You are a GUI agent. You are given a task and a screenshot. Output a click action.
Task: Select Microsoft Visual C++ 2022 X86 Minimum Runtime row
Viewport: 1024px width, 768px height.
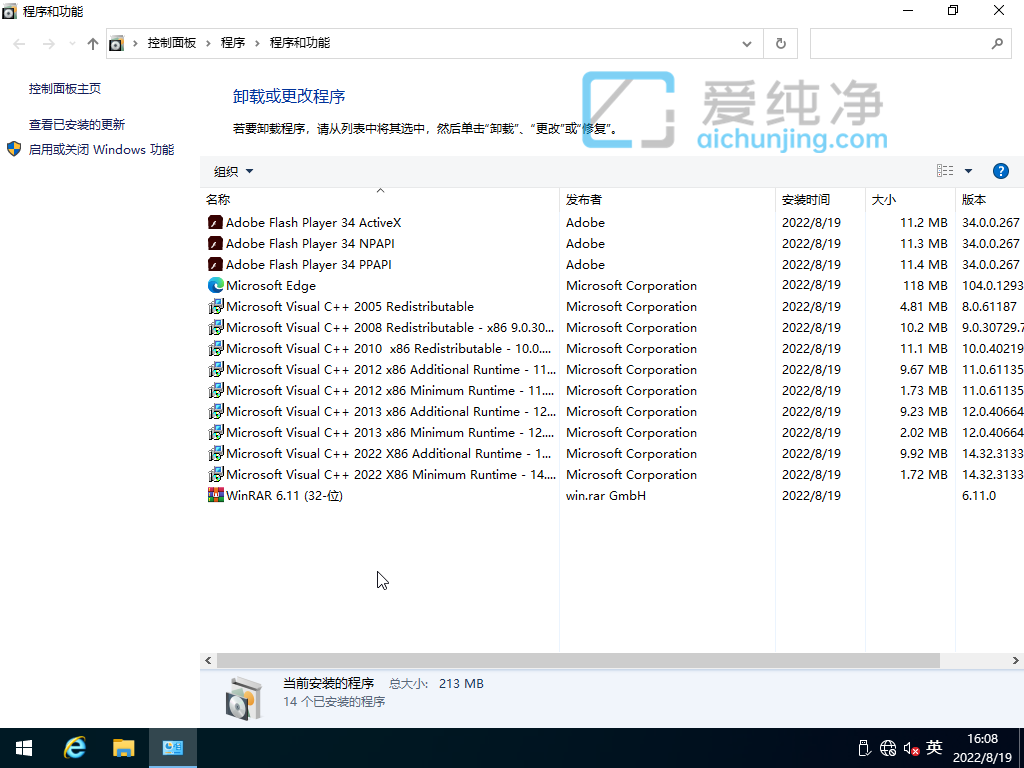pos(612,475)
